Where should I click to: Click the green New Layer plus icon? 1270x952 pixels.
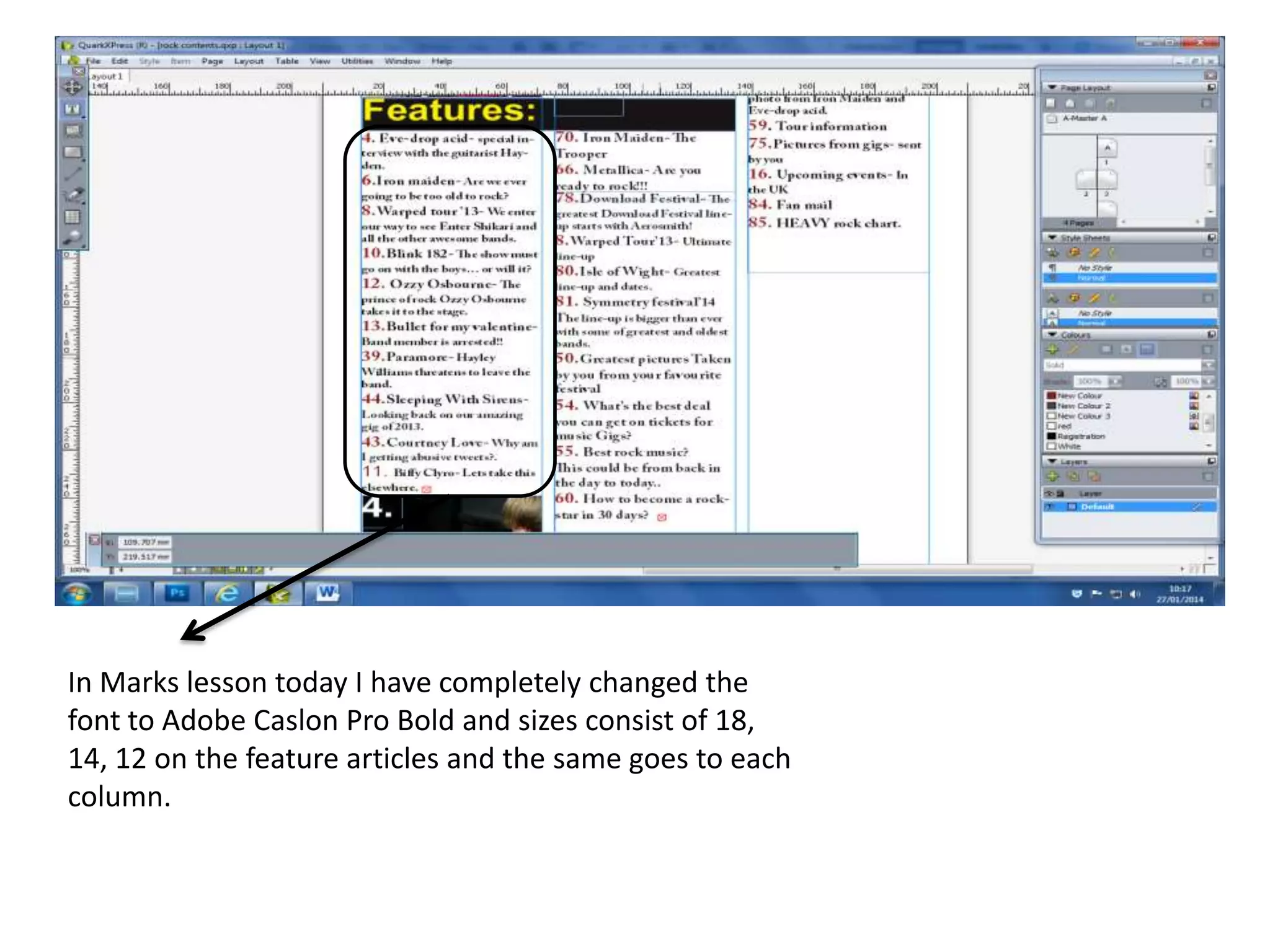pyautogui.click(x=1052, y=477)
